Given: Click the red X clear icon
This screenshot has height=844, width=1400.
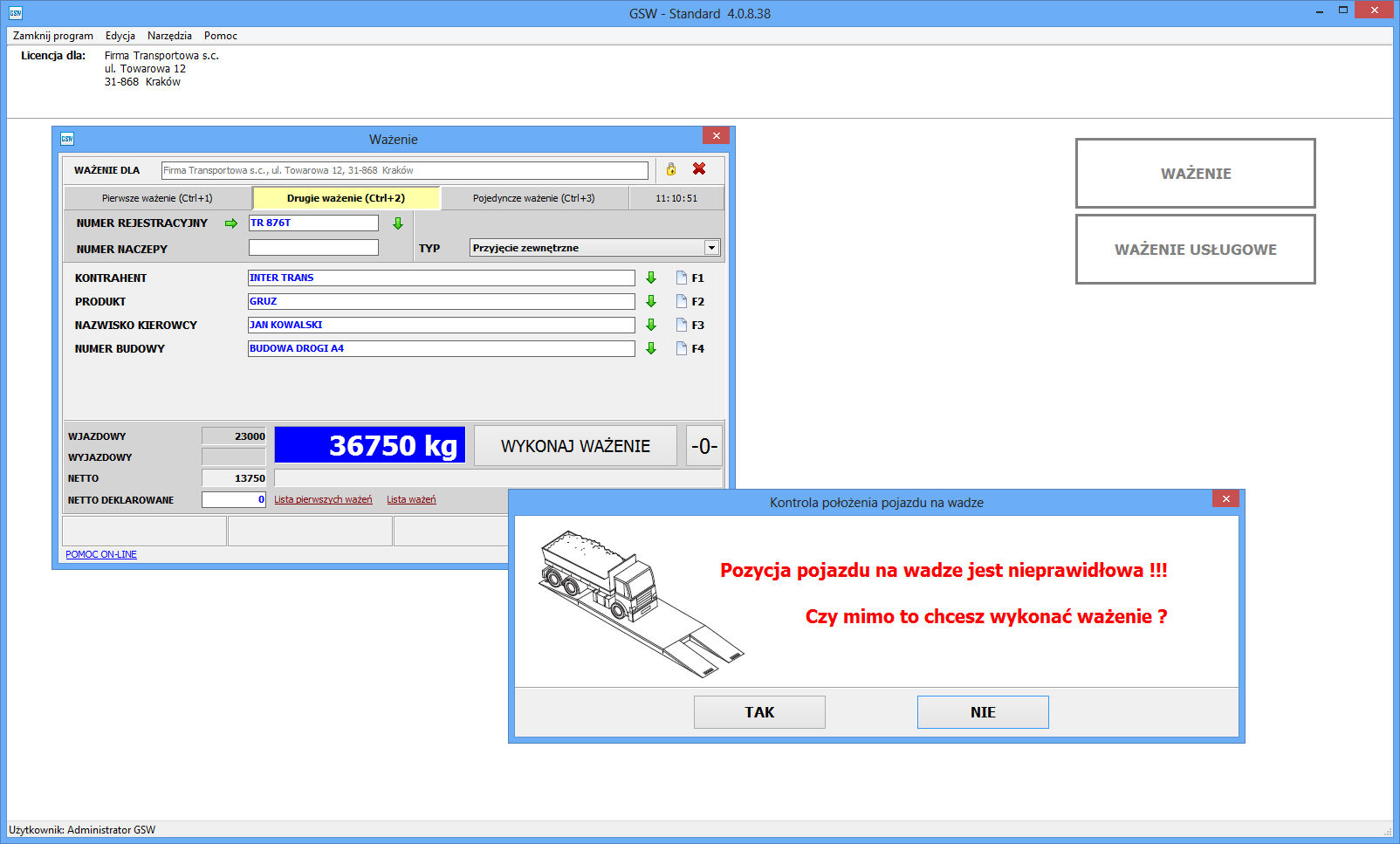Looking at the screenshot, I should (699, 169).
